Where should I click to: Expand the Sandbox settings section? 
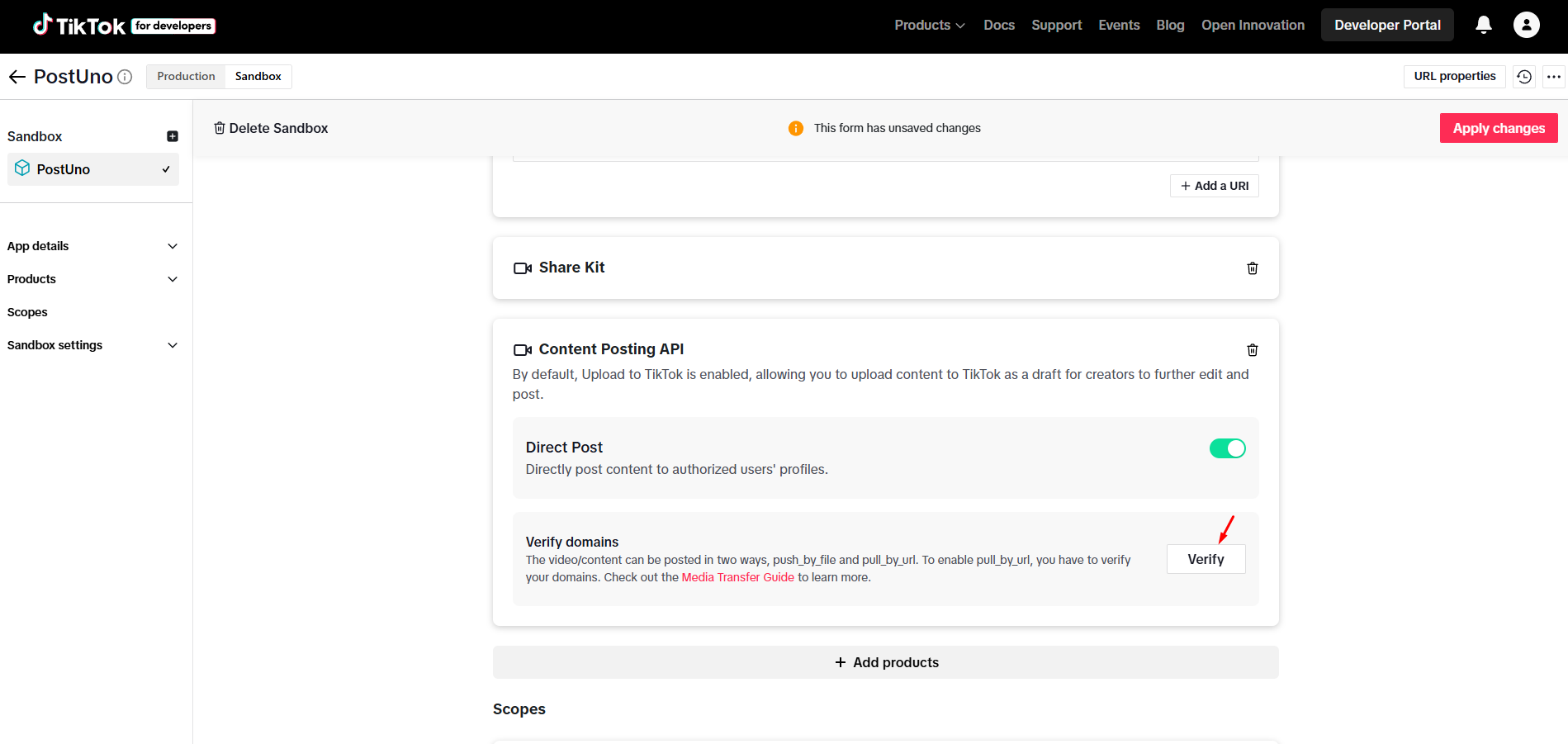[92, 345]
